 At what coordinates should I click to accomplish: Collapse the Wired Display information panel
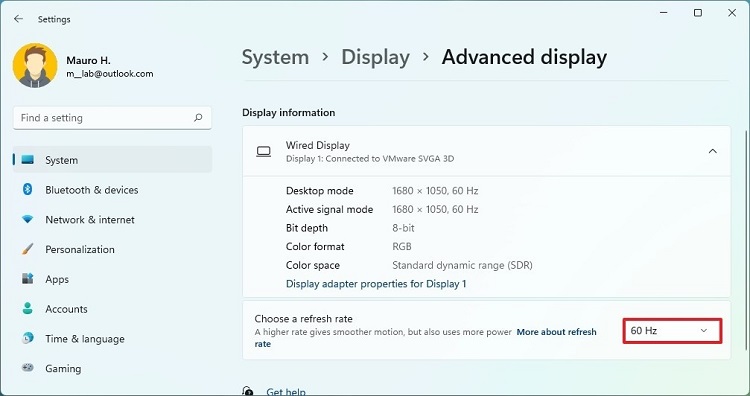pos(712,151)
